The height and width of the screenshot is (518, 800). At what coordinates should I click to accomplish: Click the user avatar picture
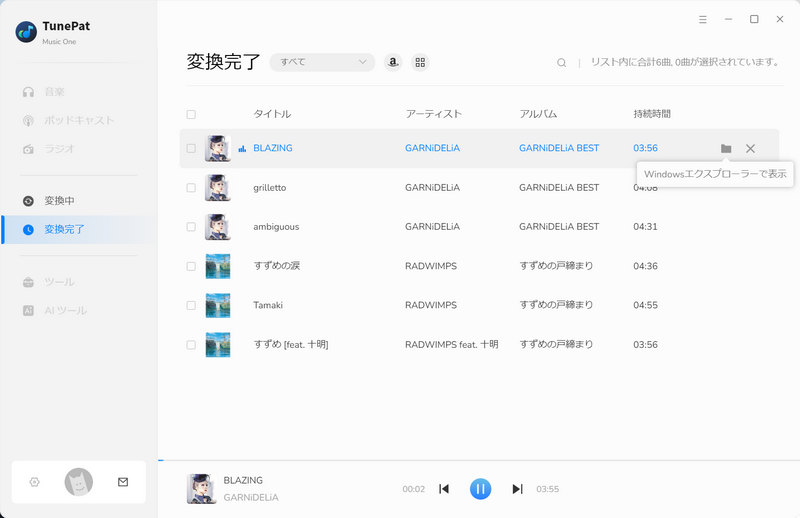tap(79, 482)
